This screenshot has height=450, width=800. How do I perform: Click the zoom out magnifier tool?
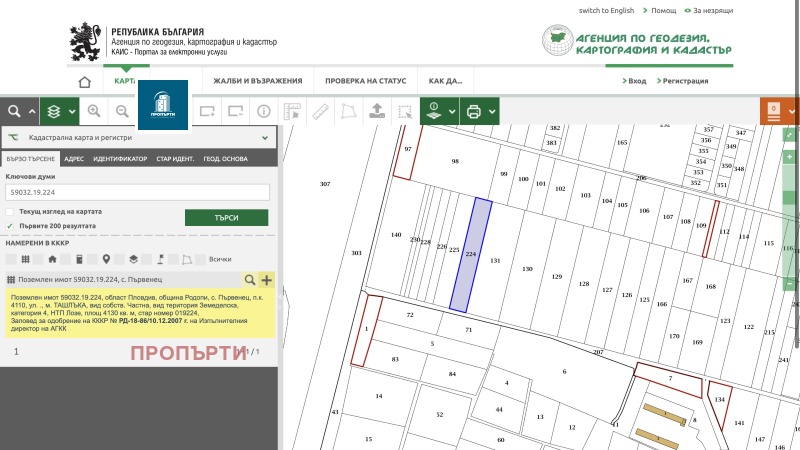122,111
